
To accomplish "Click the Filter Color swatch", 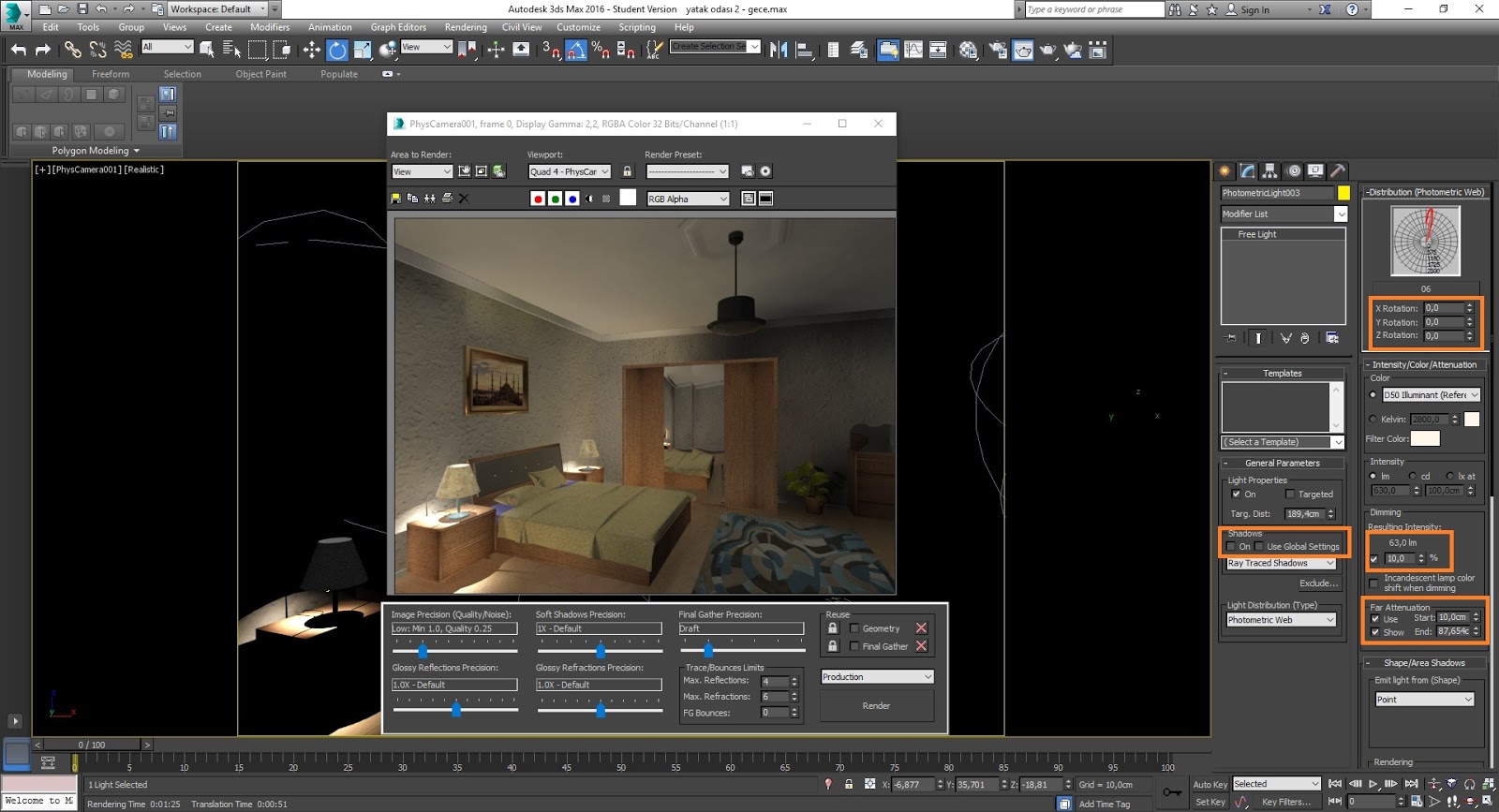I will click(x=1425, y=438).
